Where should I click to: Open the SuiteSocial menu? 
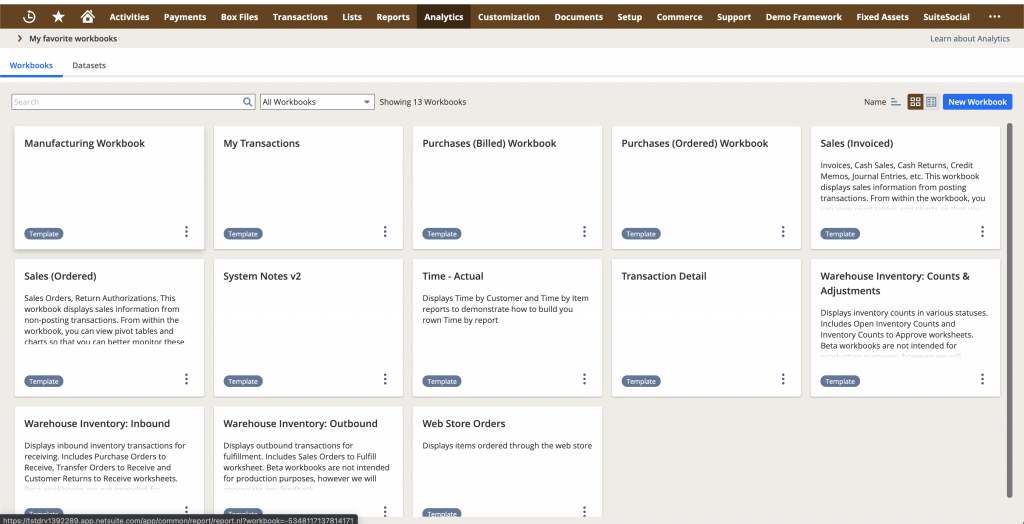(946, 17)
